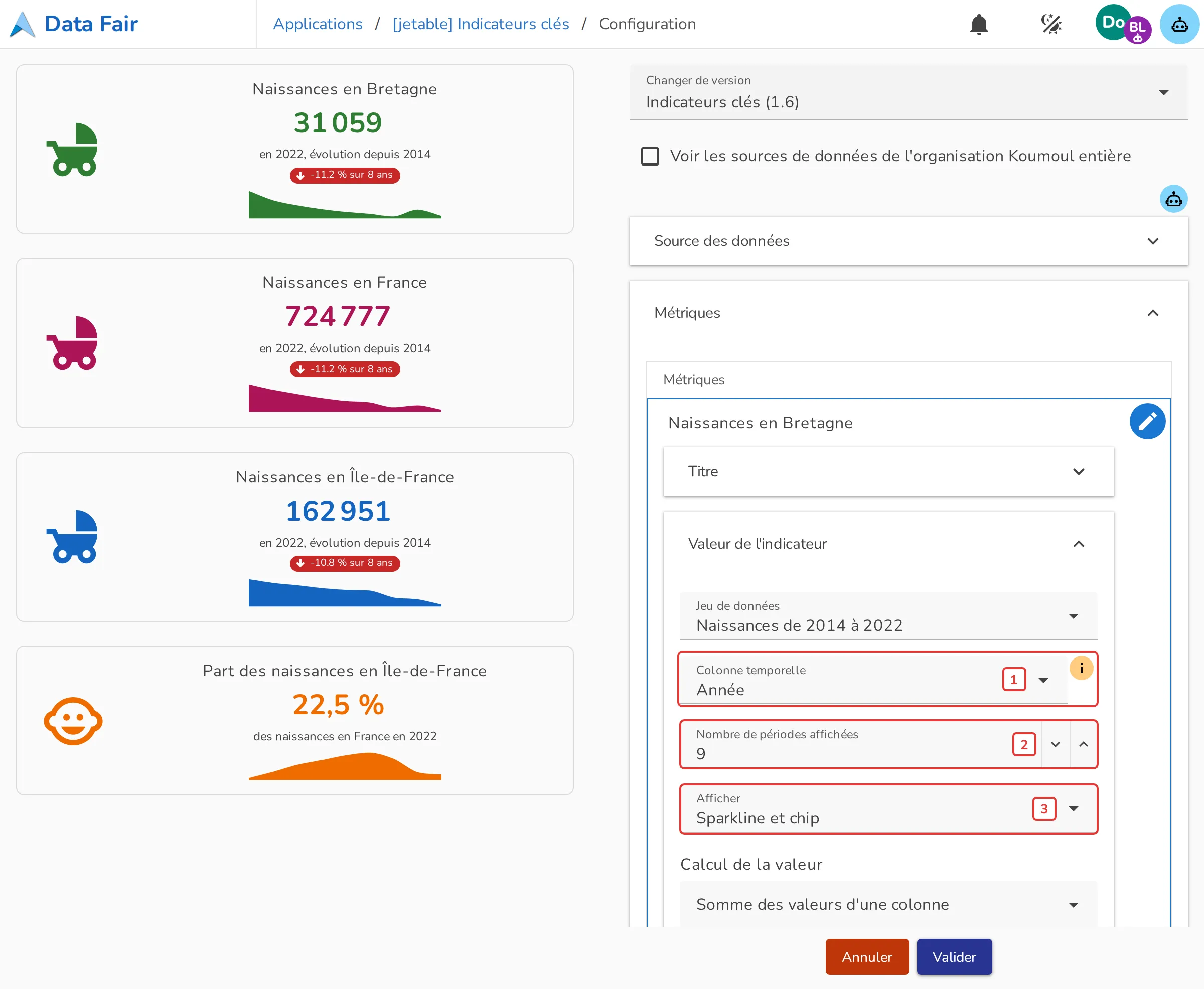This screenshot has width=1204, height=989.
Task: Click the dark mode toggle icon
Action: (x=1050, y=24)
